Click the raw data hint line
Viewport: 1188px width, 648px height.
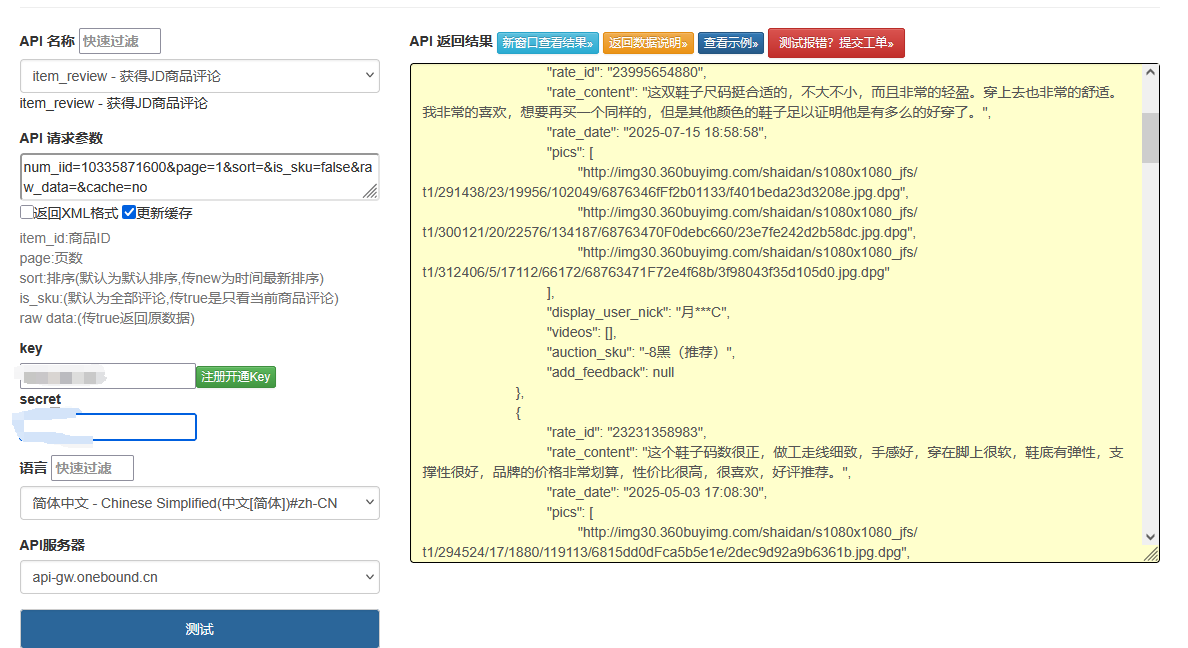(108, 318)
